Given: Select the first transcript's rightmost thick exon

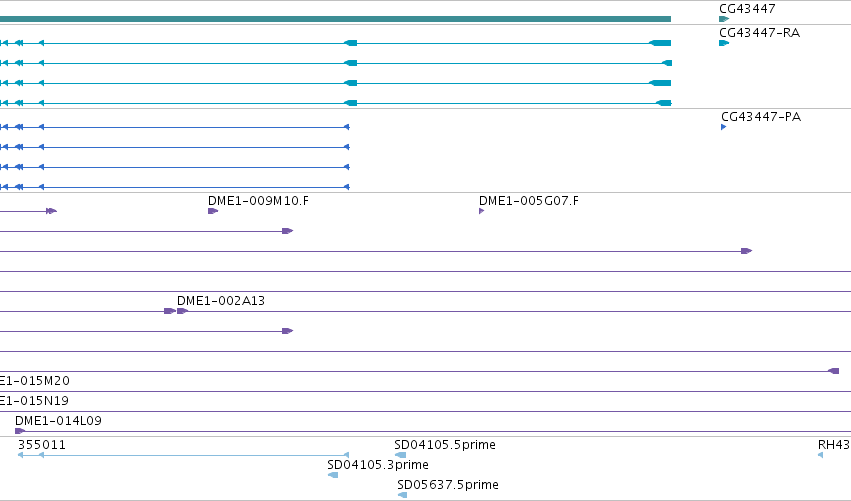Looking at the screenshot, I should [x=661, y=43].
